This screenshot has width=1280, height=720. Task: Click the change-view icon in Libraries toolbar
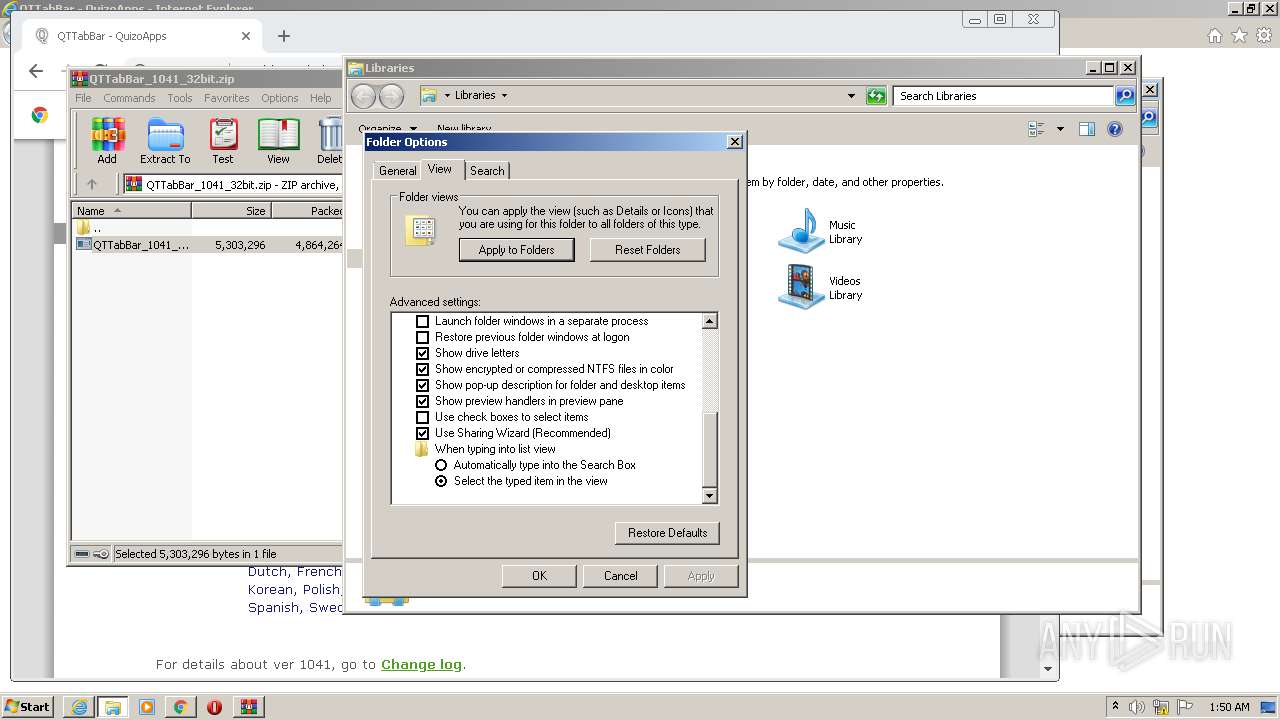pos(1036,129)
